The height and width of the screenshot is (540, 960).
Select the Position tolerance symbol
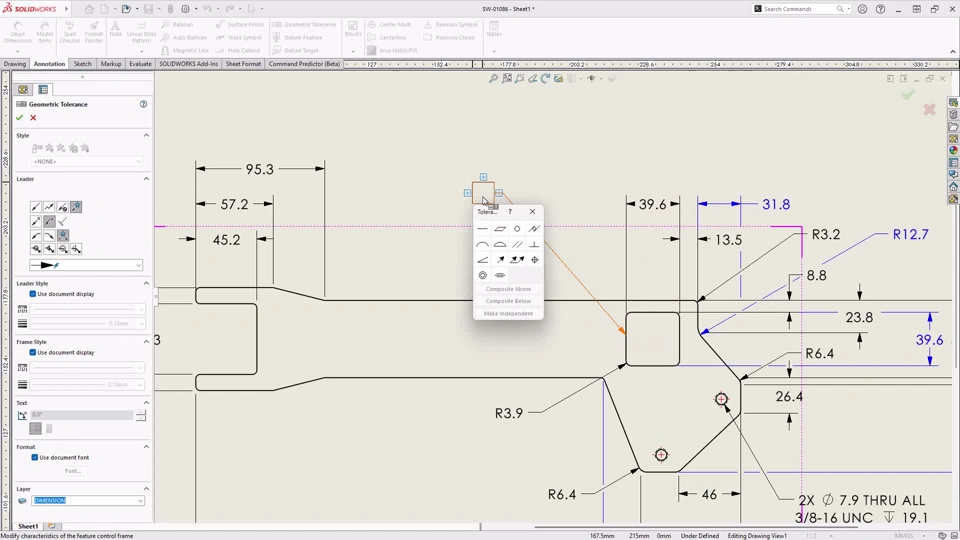[534, 260]
